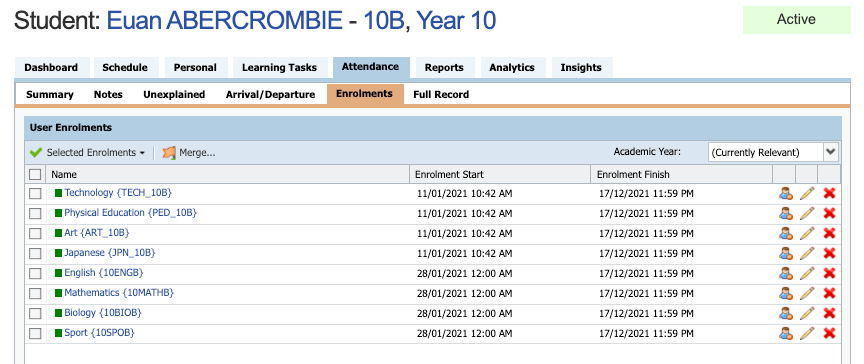864x364 pixels.
Task: Click the user icon in Mathematics row
Action: click(x=785, y=294)
